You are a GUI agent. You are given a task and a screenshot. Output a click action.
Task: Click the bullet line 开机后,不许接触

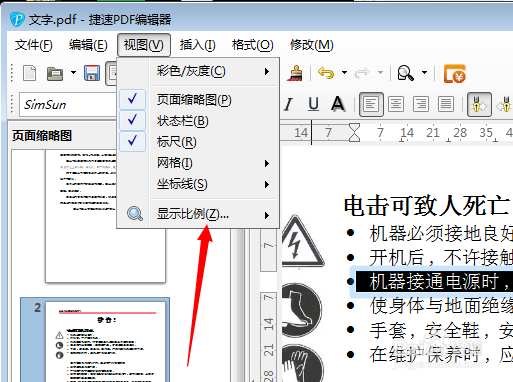(x=441, y=258)
